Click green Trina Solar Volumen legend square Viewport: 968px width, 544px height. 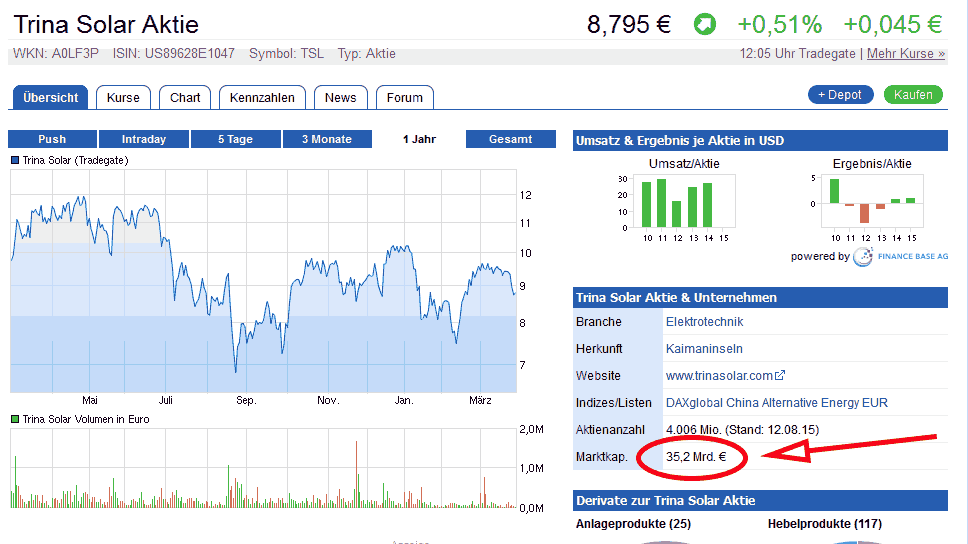coord(15,419)
